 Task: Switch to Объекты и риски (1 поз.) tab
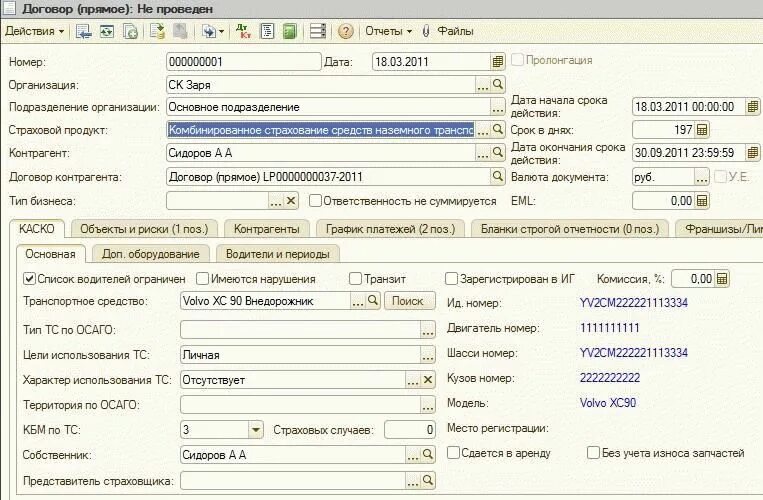144,229
